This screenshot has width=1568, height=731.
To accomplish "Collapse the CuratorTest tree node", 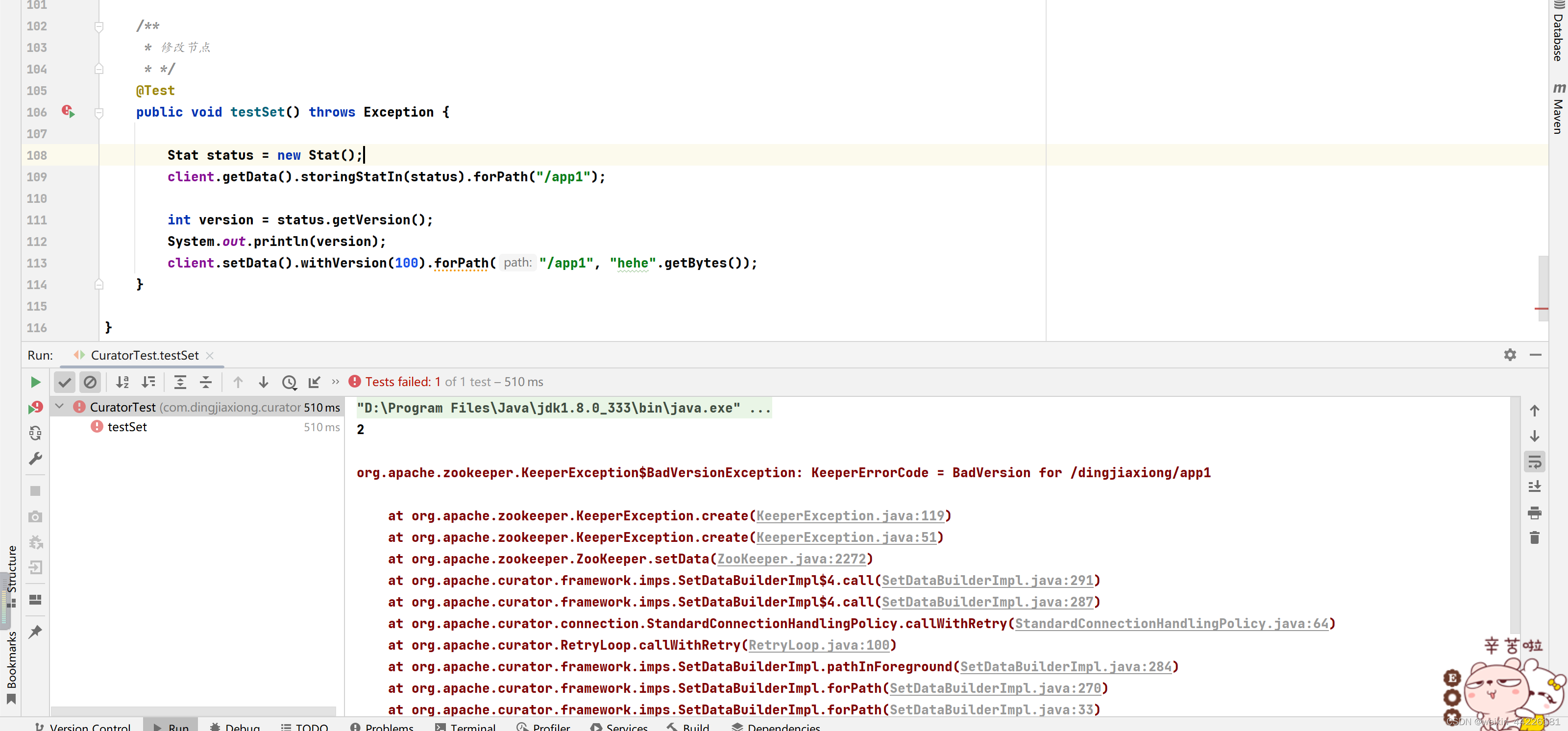I will click(x=60, y=406).
